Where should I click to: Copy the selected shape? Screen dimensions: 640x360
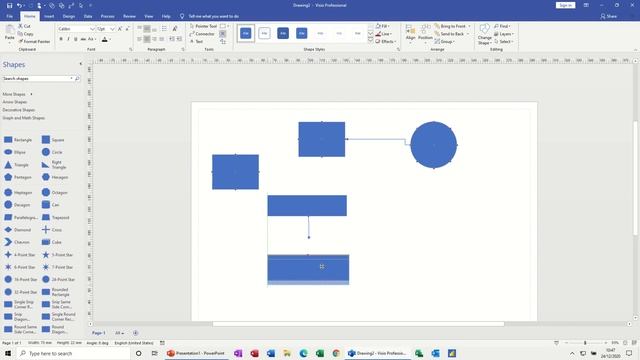point(26,34)
